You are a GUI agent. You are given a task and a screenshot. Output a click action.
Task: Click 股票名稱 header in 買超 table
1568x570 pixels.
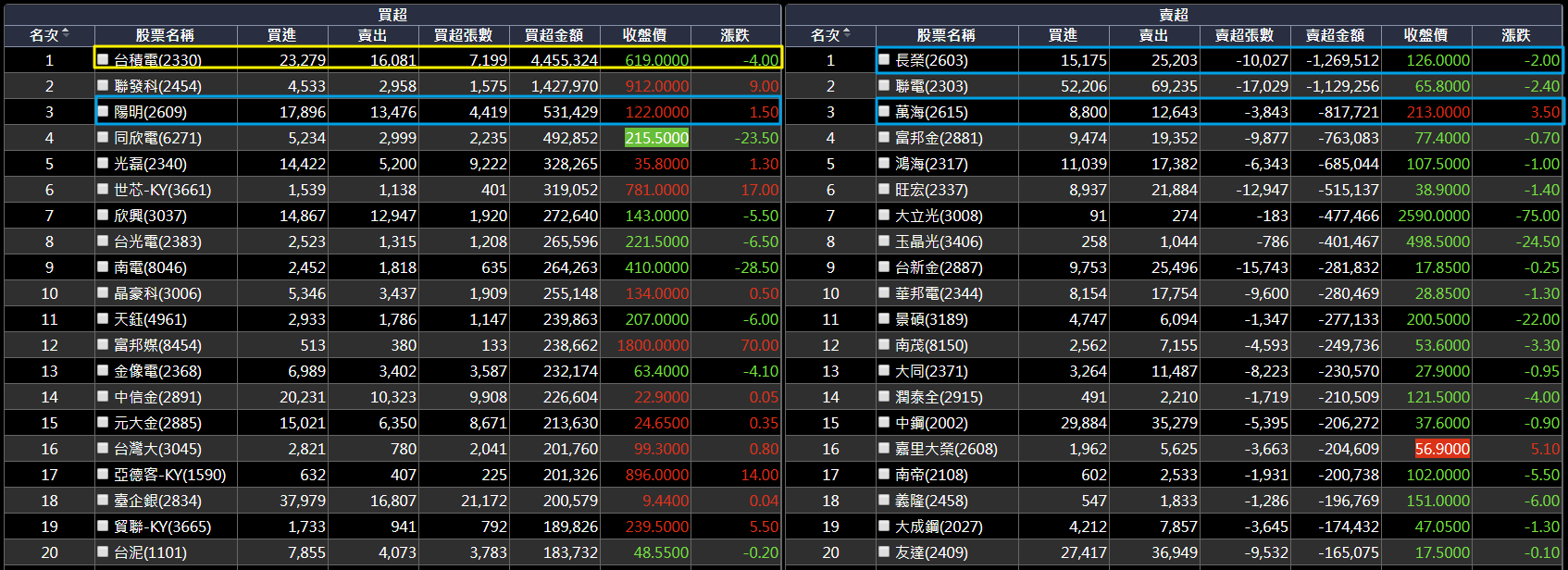[165, 35]
